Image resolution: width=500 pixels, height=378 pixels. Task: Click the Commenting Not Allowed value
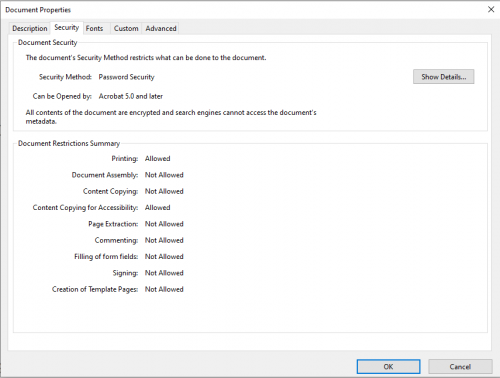pos(164,240)
